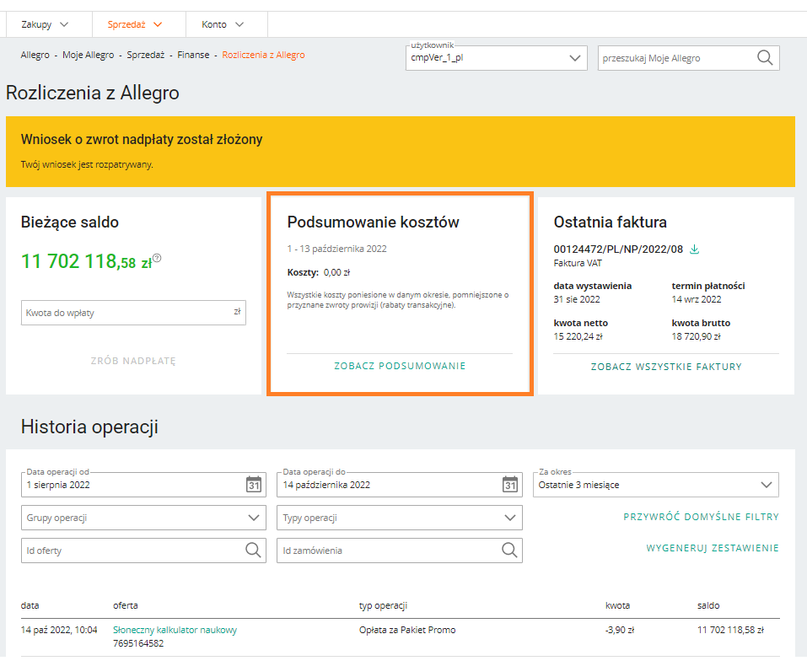The width and height of the screenshot is (807, 660).
Task: Click the row saldo 11 702 118,58 zł
Action: click(730, 630)
